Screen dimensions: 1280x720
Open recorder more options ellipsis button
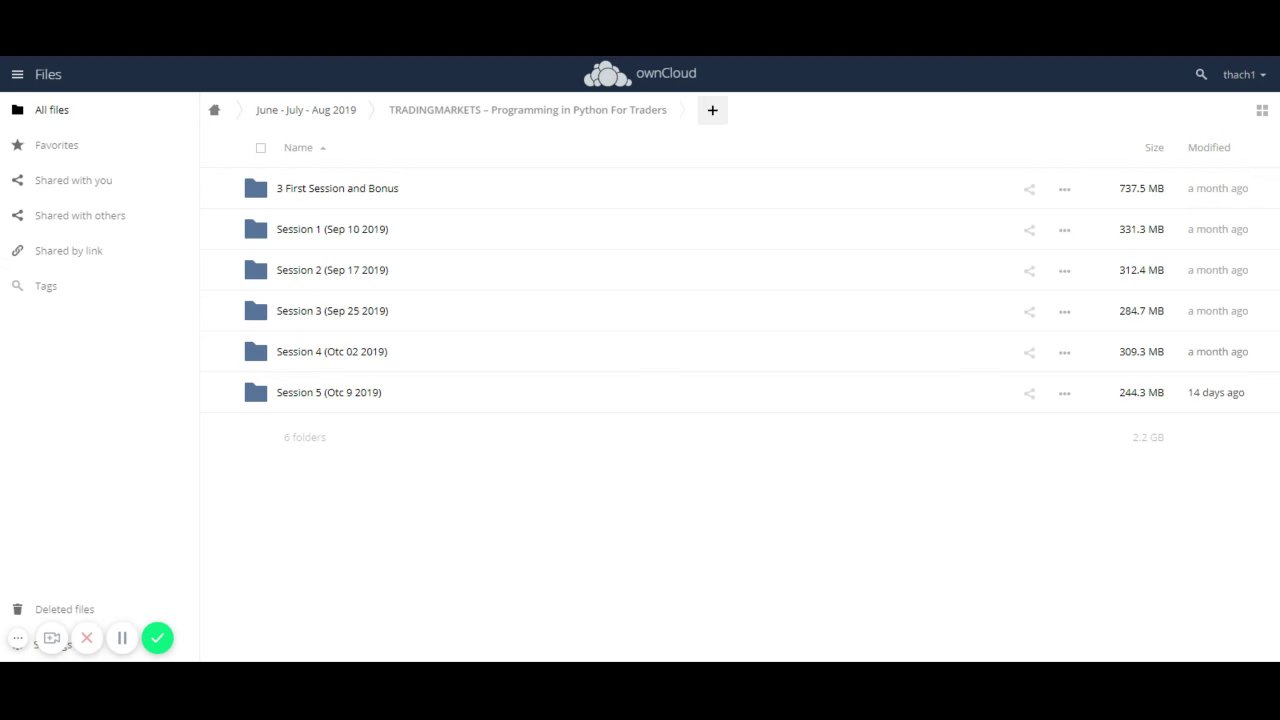(x=18, y=638)
